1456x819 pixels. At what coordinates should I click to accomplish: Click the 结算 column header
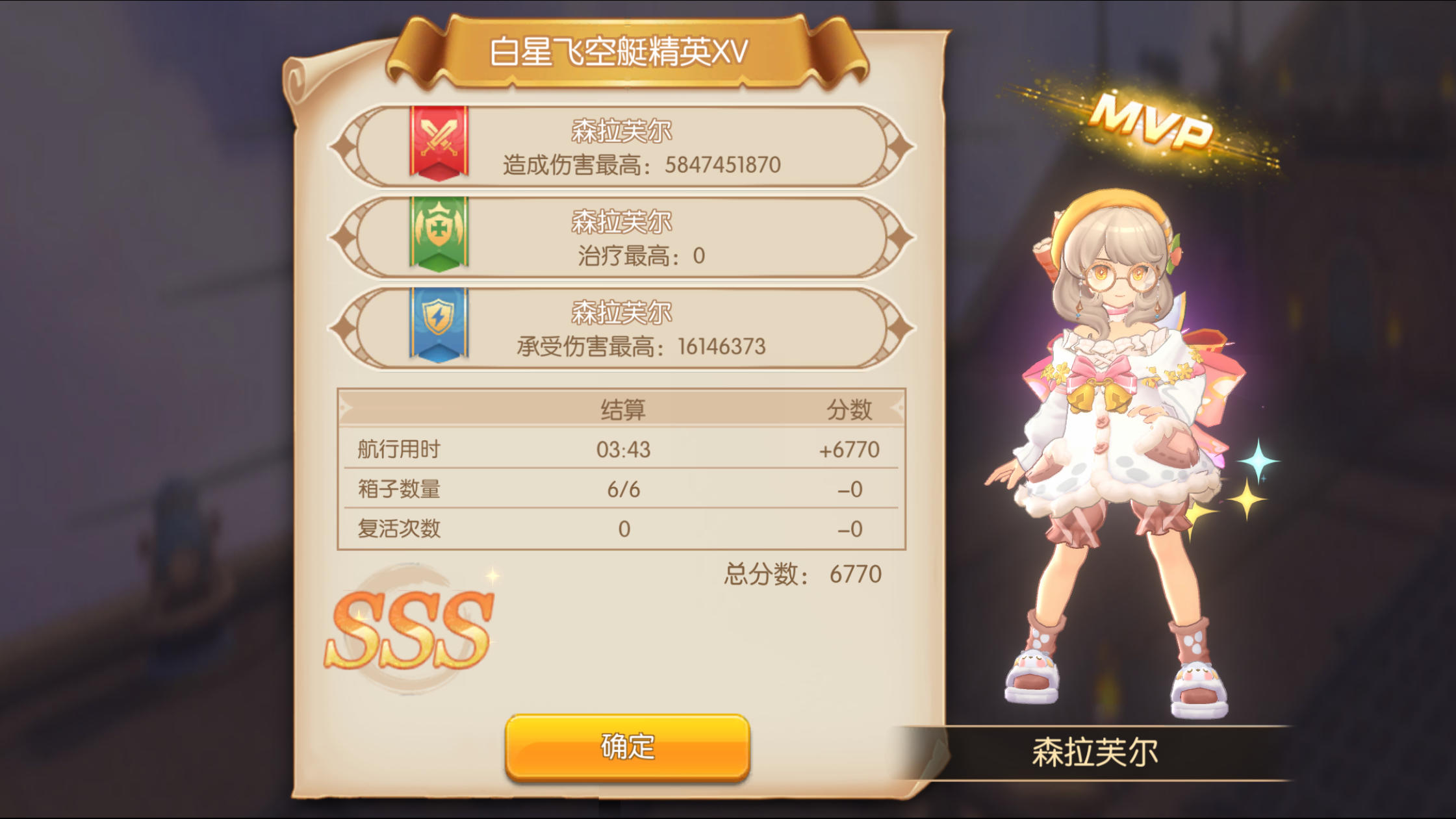[x=623, y=409]
